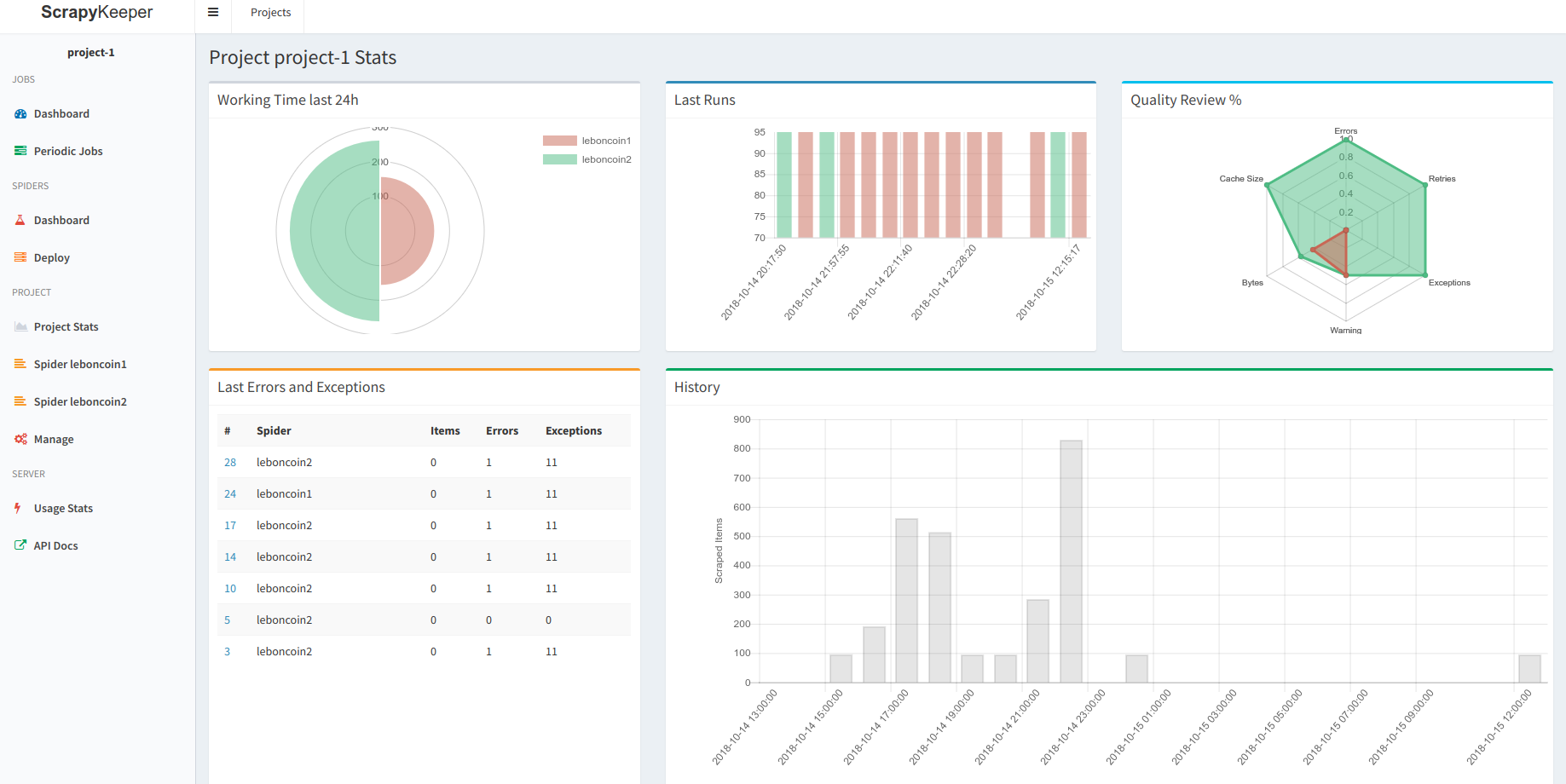Toggle the sidebar hamburger menu icon
The height and width of the screenshot is (784, 1566).
coord(213,13)
